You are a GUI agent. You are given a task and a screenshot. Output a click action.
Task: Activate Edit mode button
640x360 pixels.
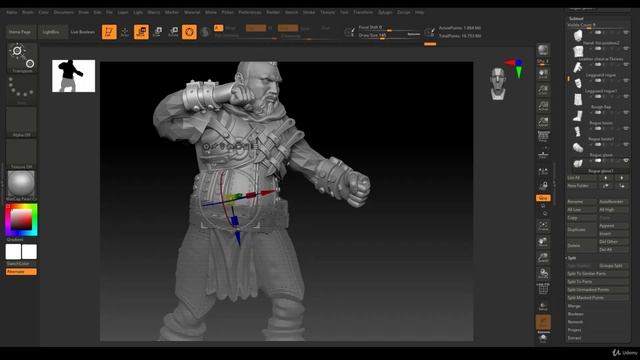pos(109,32)
